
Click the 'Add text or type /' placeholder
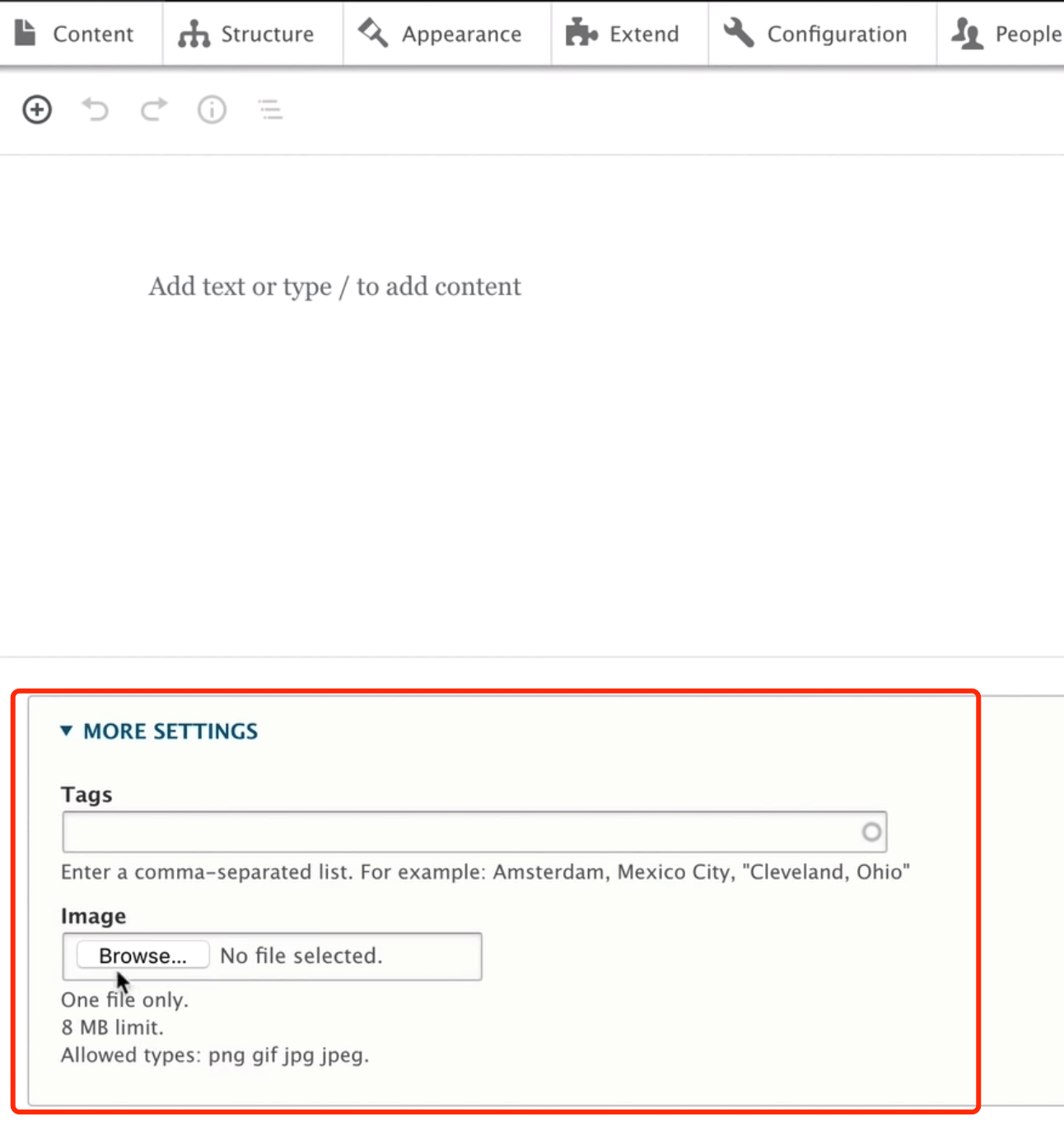335,287
